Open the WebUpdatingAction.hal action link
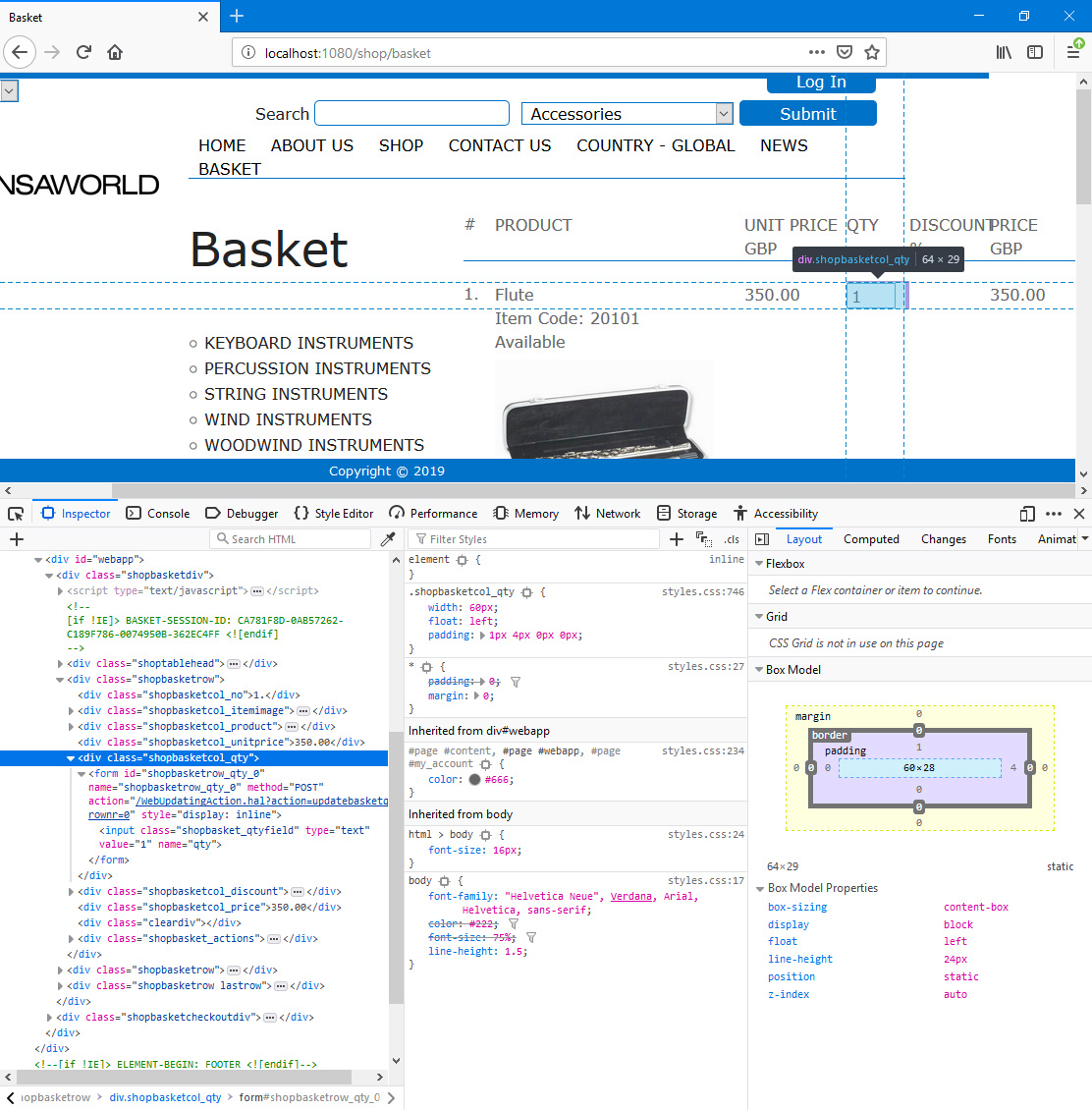The width and height of the screenshot is (1092, 1110). tap(262, 802)
